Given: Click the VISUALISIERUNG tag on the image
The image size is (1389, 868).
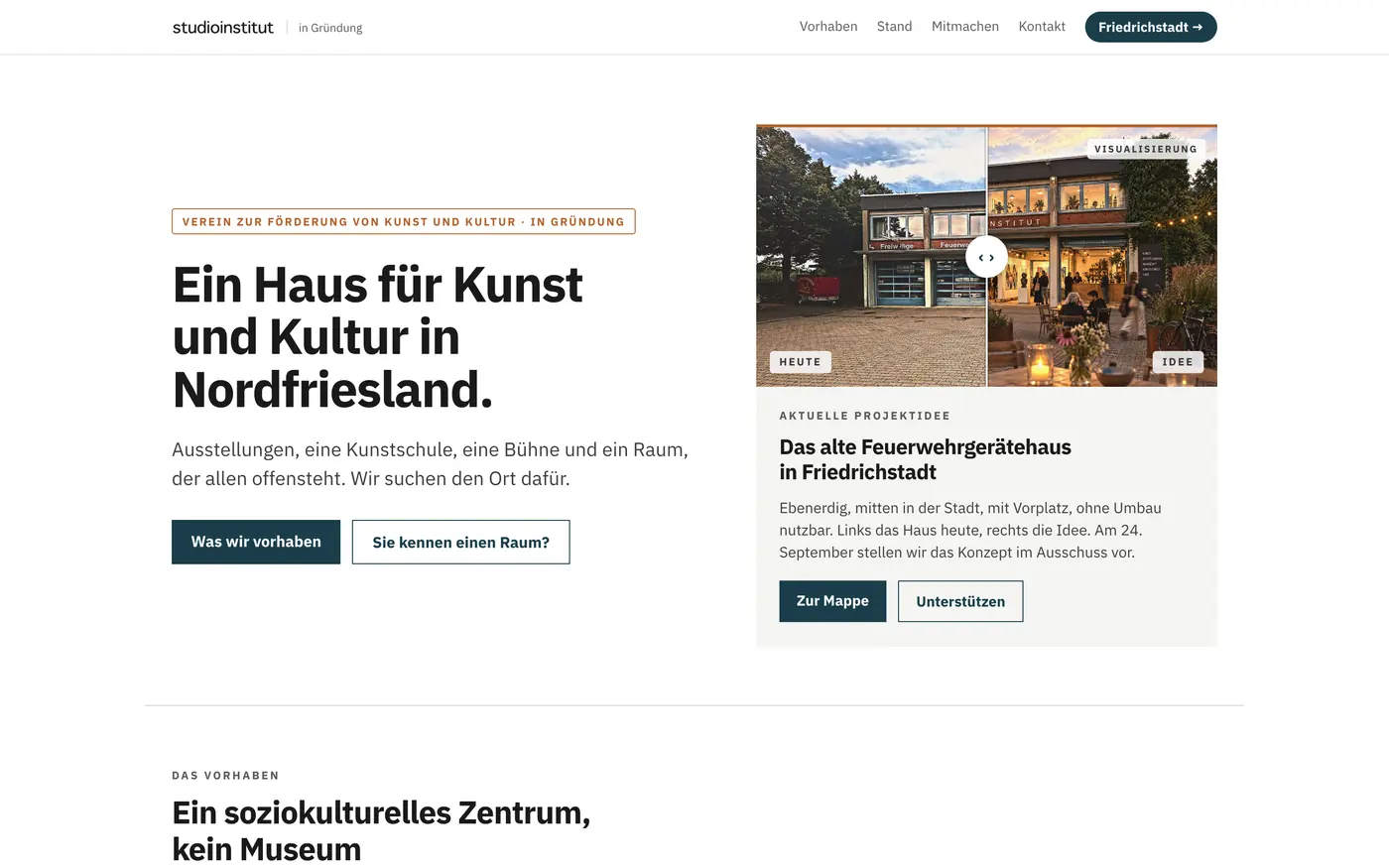Looking at the screenshot, I should pyautogui.click(x=1146, y=149).
